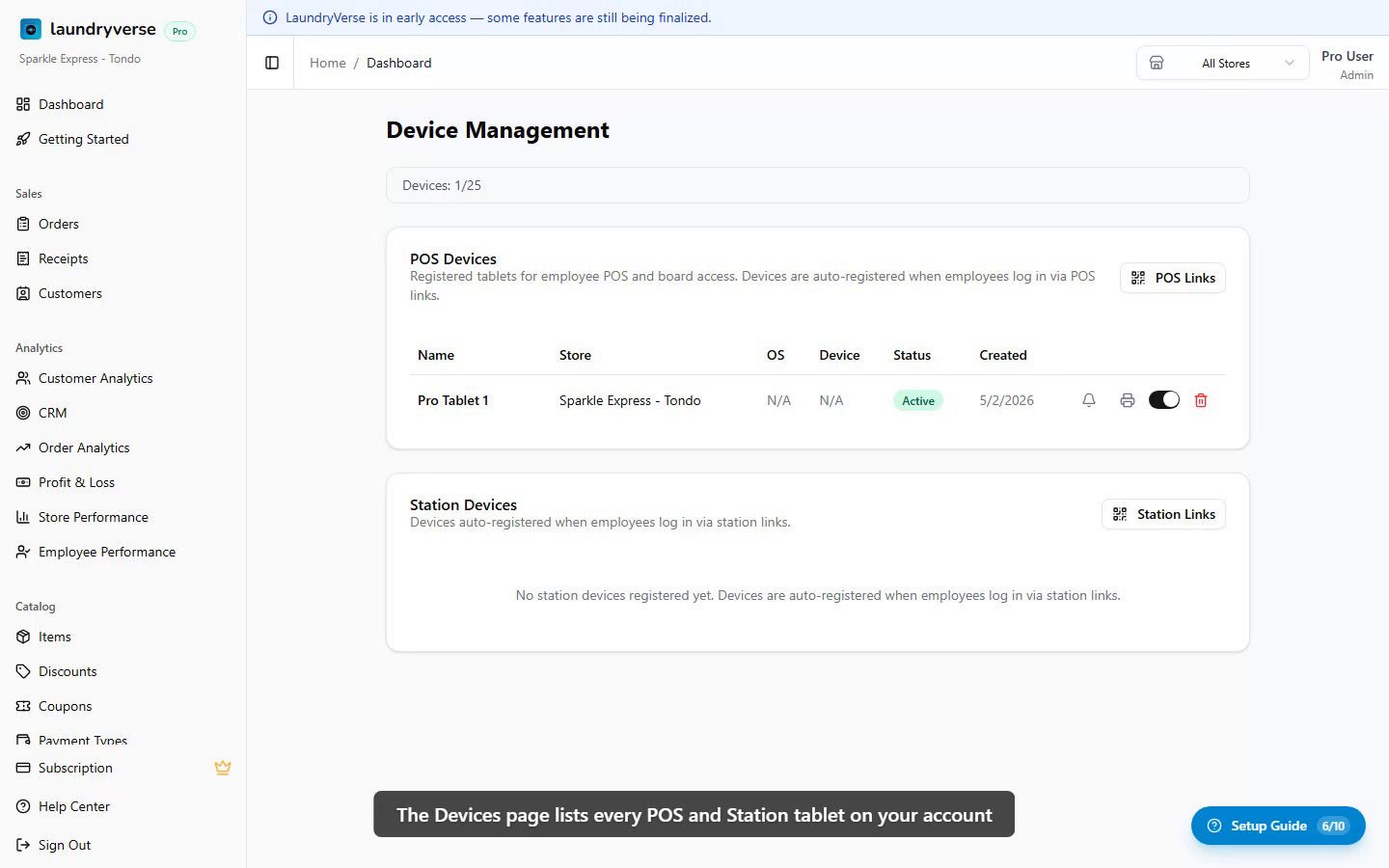The image size is (1389, 868).
Task: Delete Pro Tablet 1 with trash icon
Action: [x=1201, y=400]
